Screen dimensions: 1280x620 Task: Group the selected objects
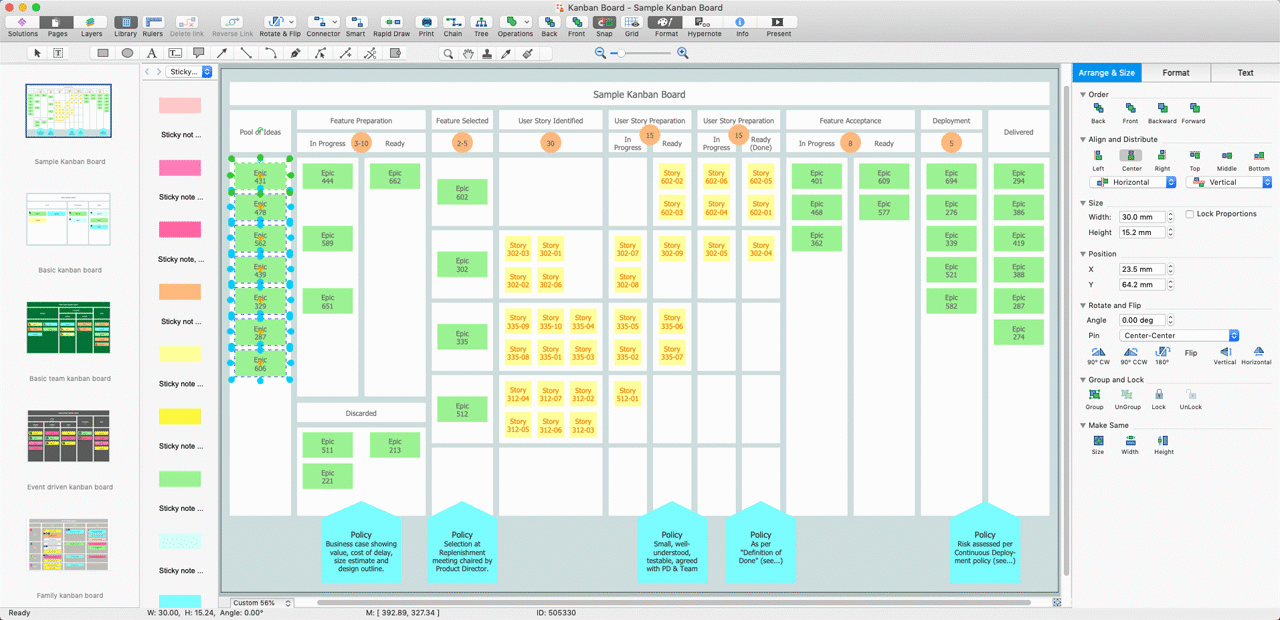pyautogui.click(x=1095, y=395)
